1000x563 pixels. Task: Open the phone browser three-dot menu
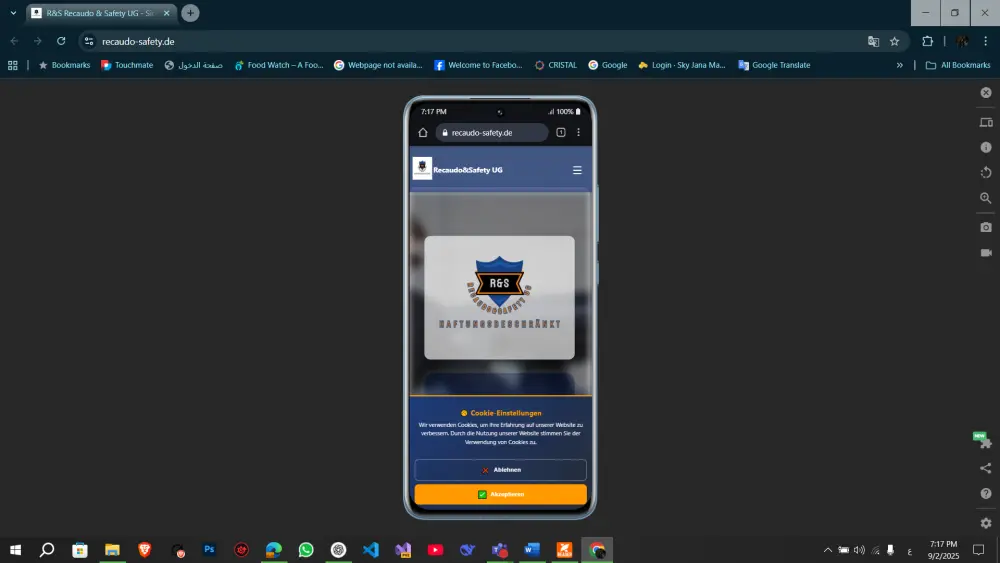(578, 133)
